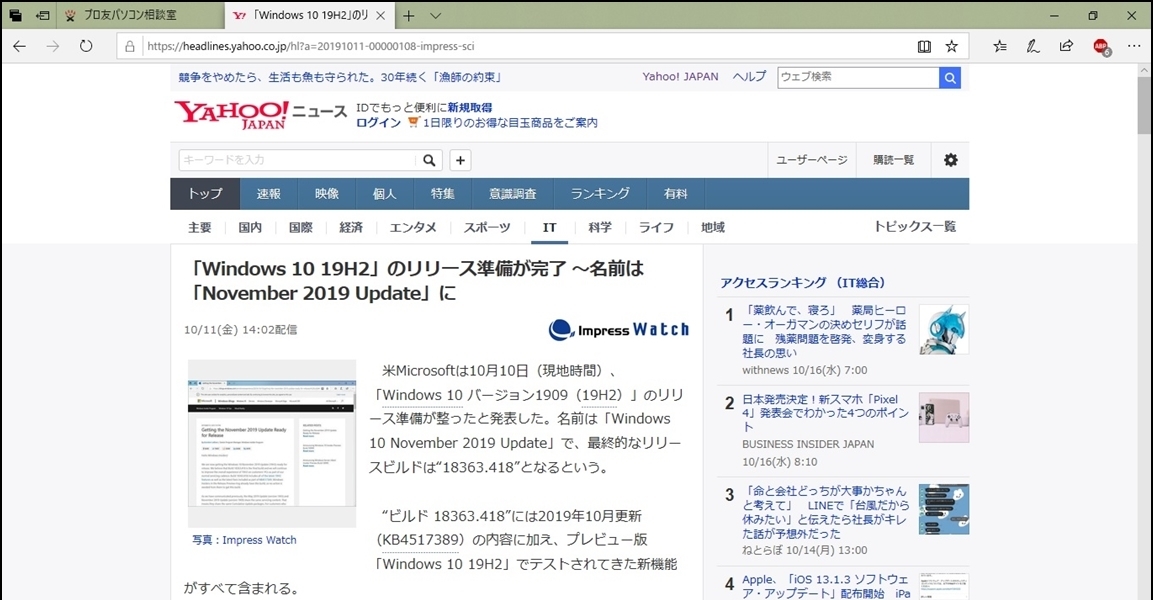Click the blue web search magnifier button
This screenshot has width=1153, height=600.
[x=950, y=77]
